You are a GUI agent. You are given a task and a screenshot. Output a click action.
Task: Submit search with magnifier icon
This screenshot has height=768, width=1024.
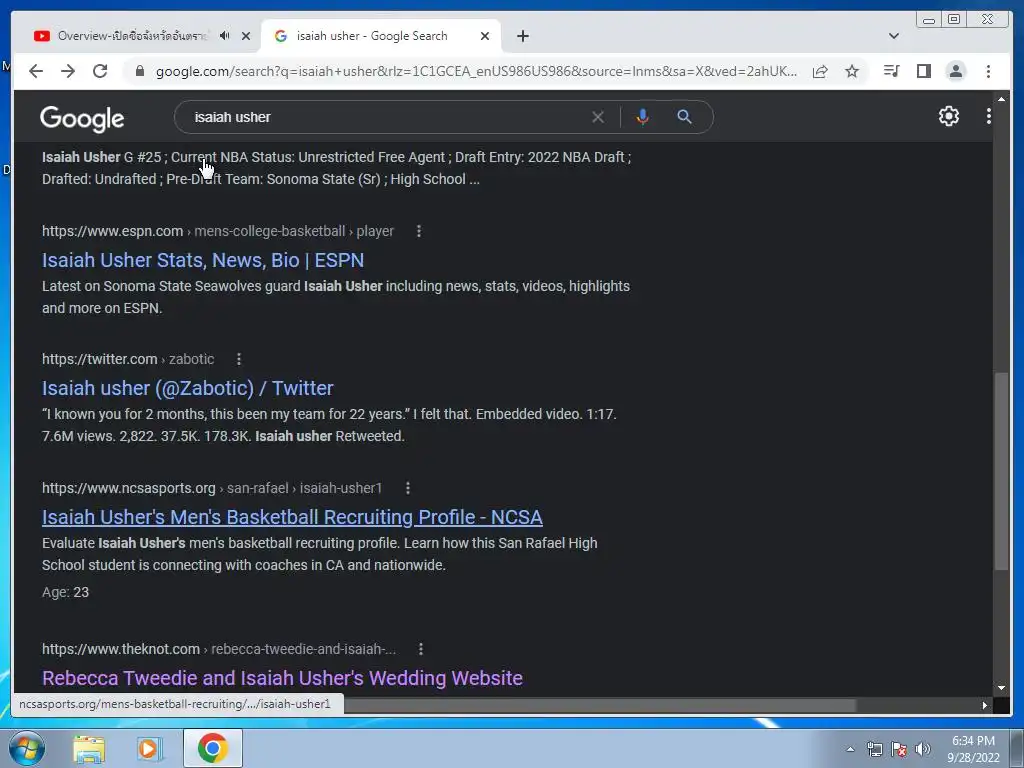pos(684,117)
